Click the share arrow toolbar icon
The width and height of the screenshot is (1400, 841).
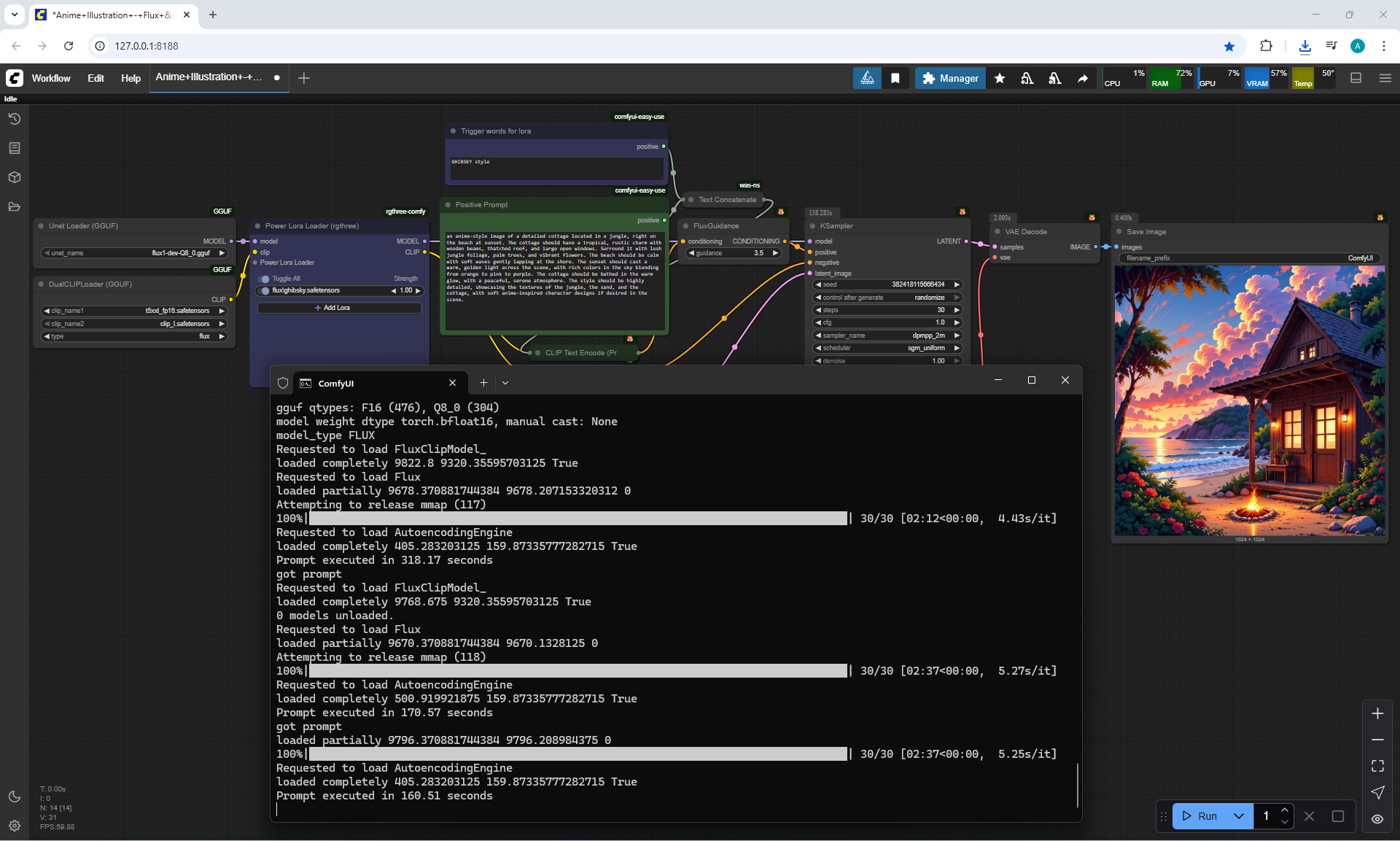[1083, 78]
